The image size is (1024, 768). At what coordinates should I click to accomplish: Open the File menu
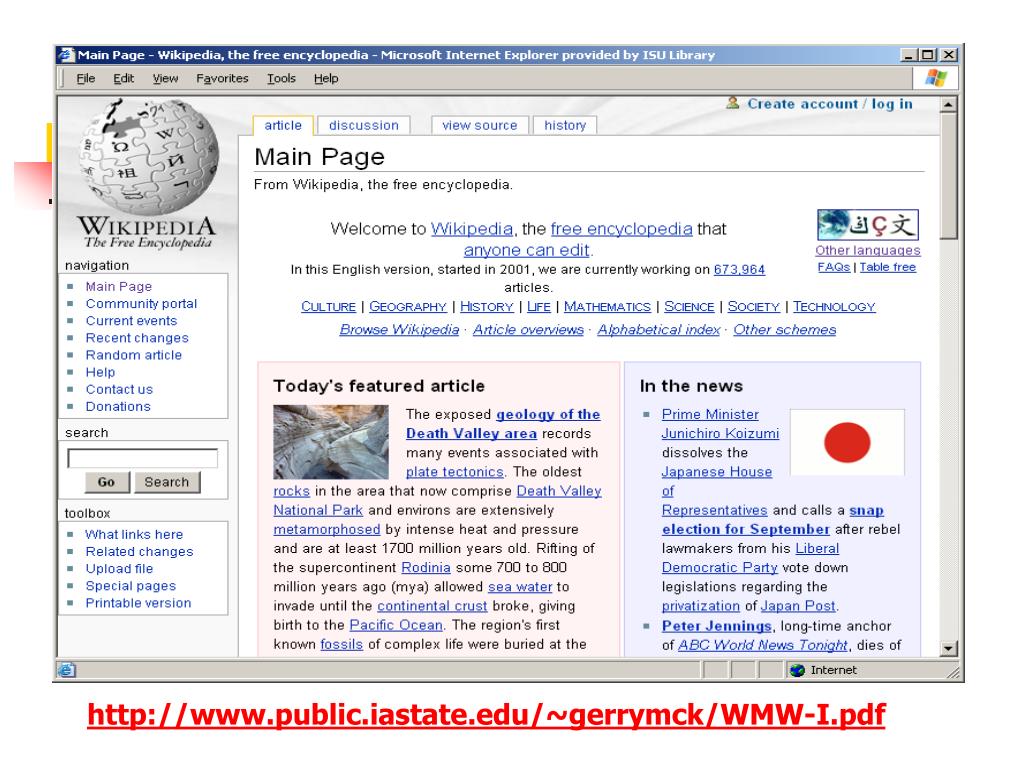pyautogui.click(x=86, y=78)
